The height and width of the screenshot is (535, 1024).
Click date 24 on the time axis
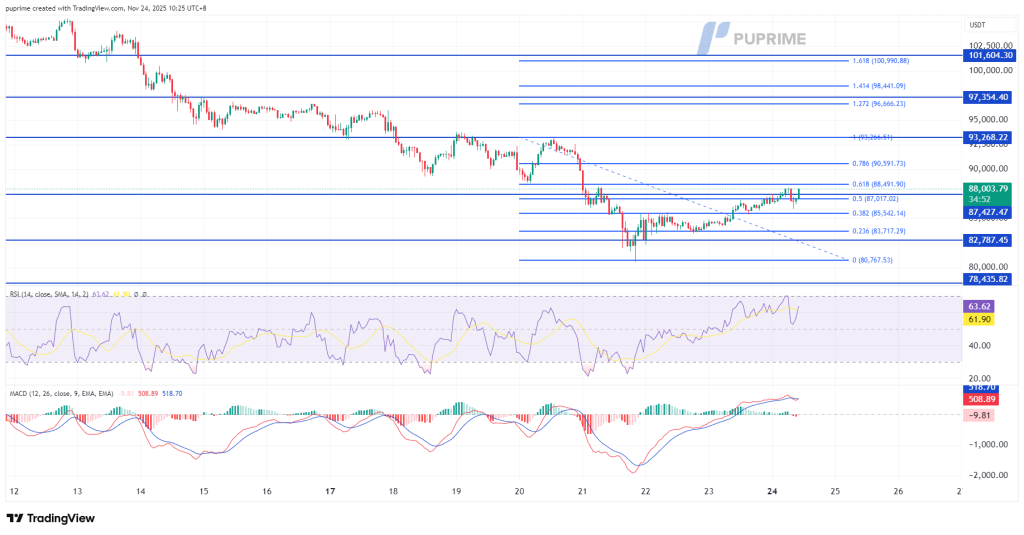coord(771,492)
